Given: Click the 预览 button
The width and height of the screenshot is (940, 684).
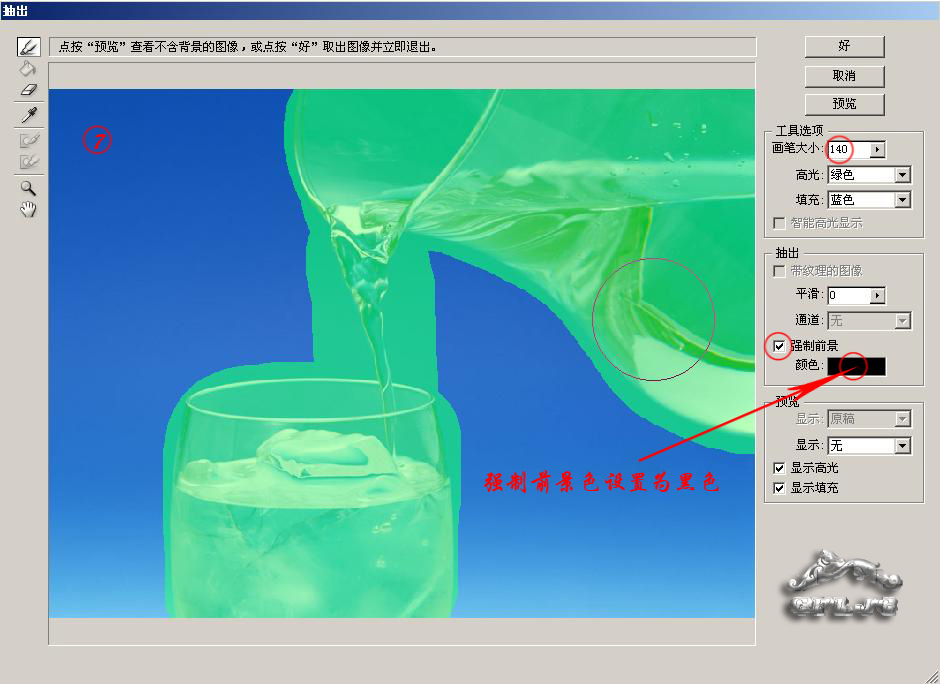Looking at the screenshot, I should pyautogui.click(x=844, y=104).
